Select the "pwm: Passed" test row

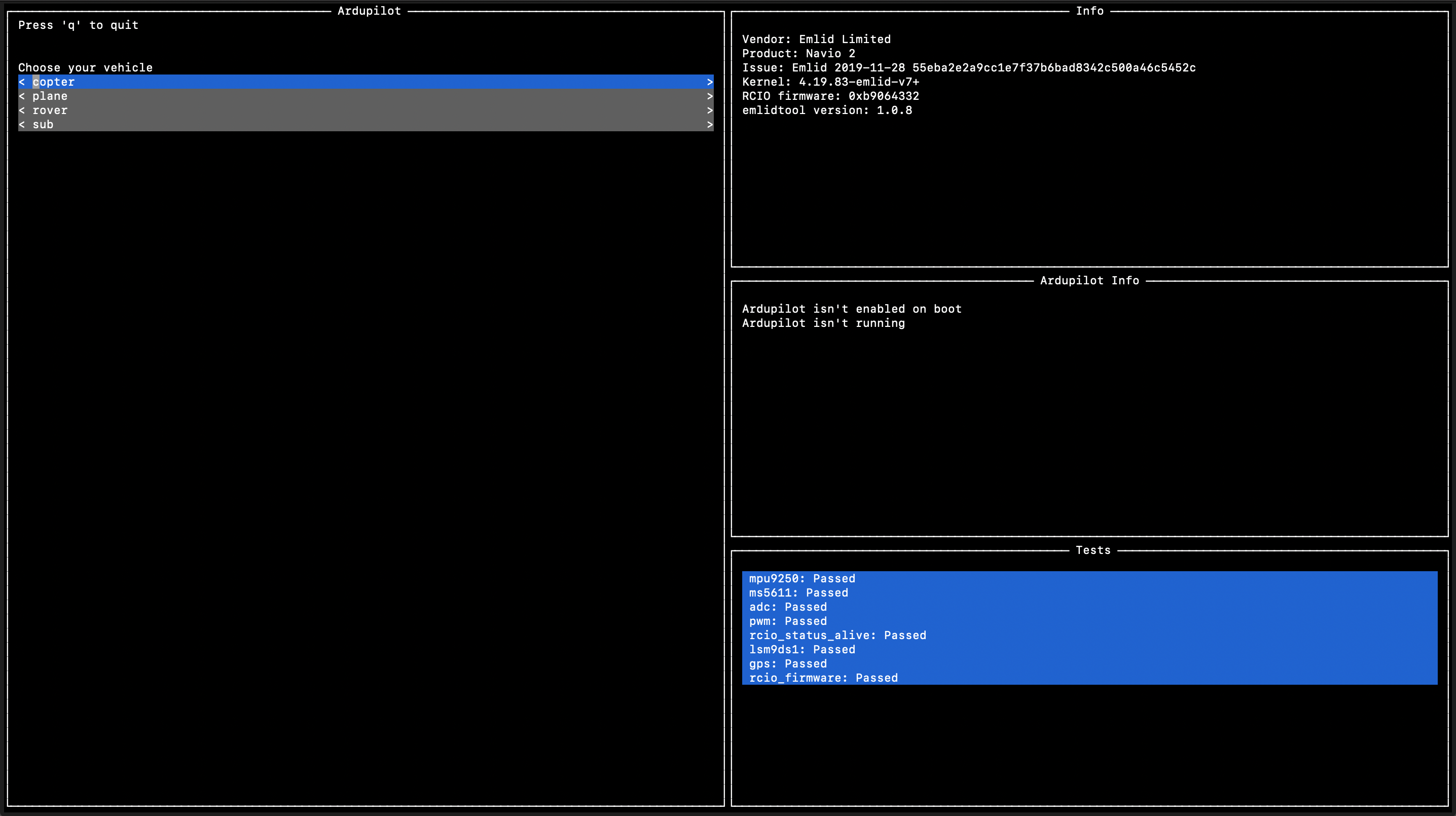(x=1090, y=620)
